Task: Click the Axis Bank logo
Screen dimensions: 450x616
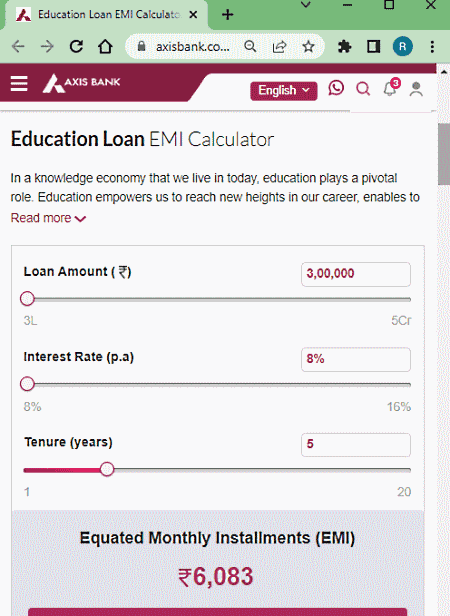Action: (x=81, y=83)
